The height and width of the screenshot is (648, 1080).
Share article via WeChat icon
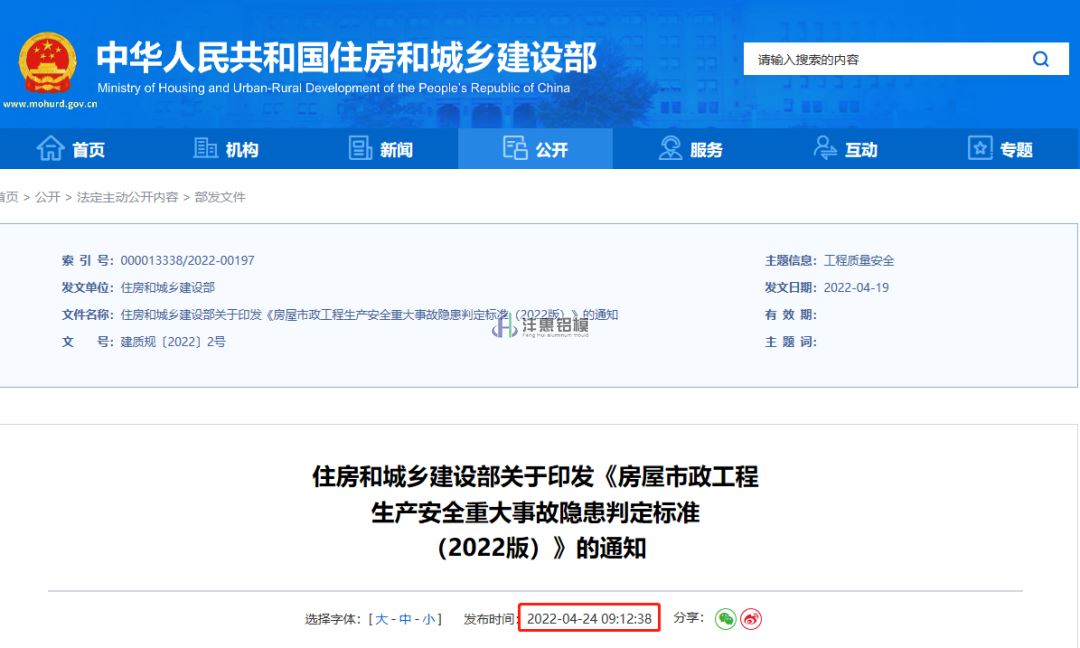coord(726,619)
